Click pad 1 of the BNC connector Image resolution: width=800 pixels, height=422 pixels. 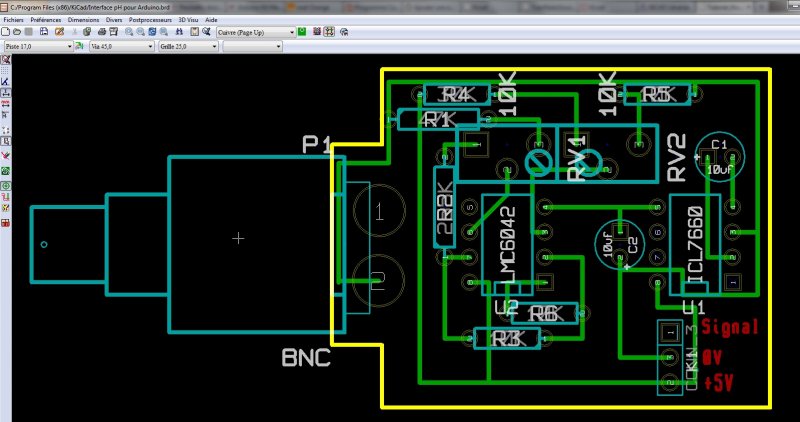(x=378, y=211)
